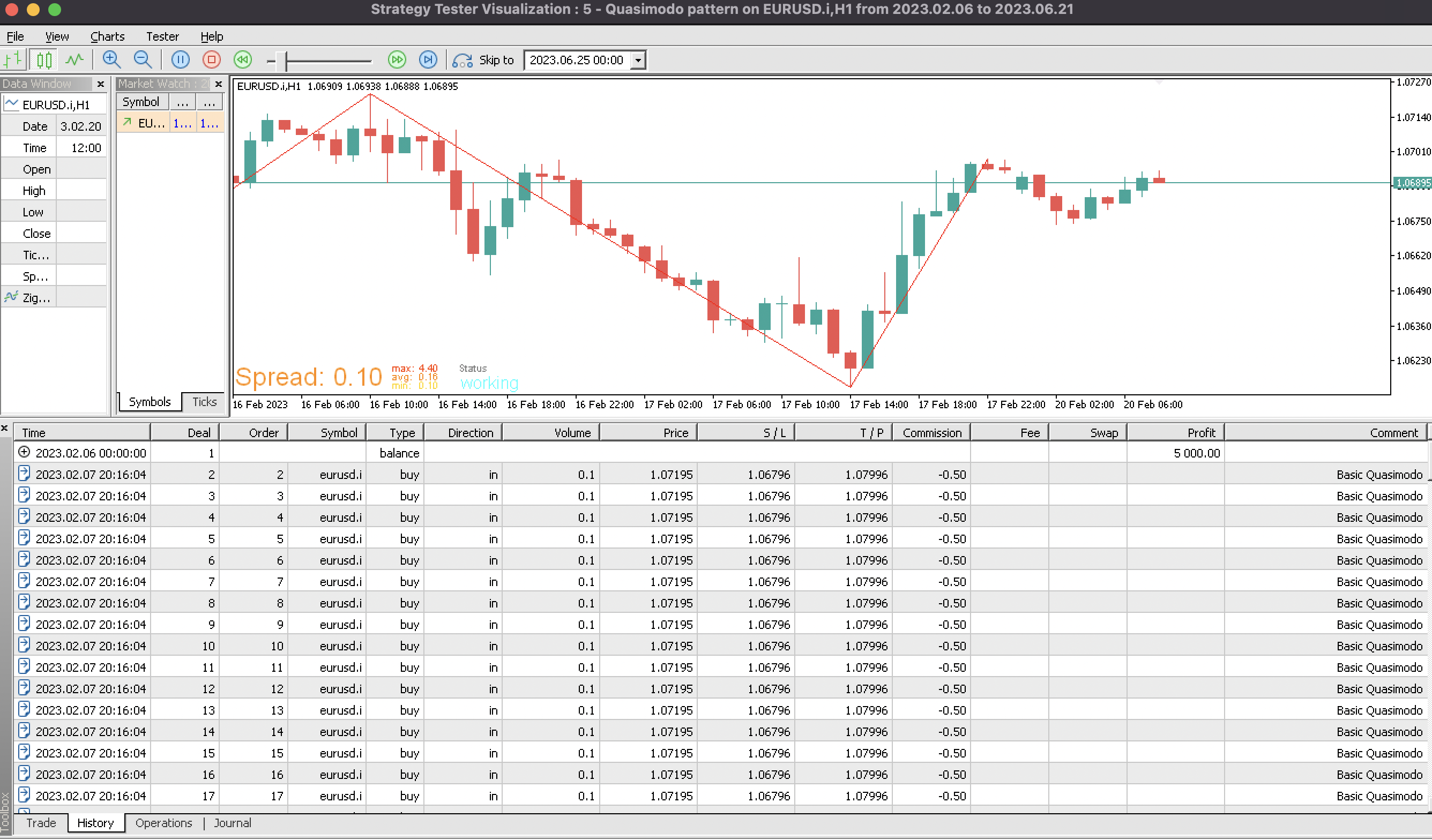
Task: Open the File menu
Action: [15, 36]
